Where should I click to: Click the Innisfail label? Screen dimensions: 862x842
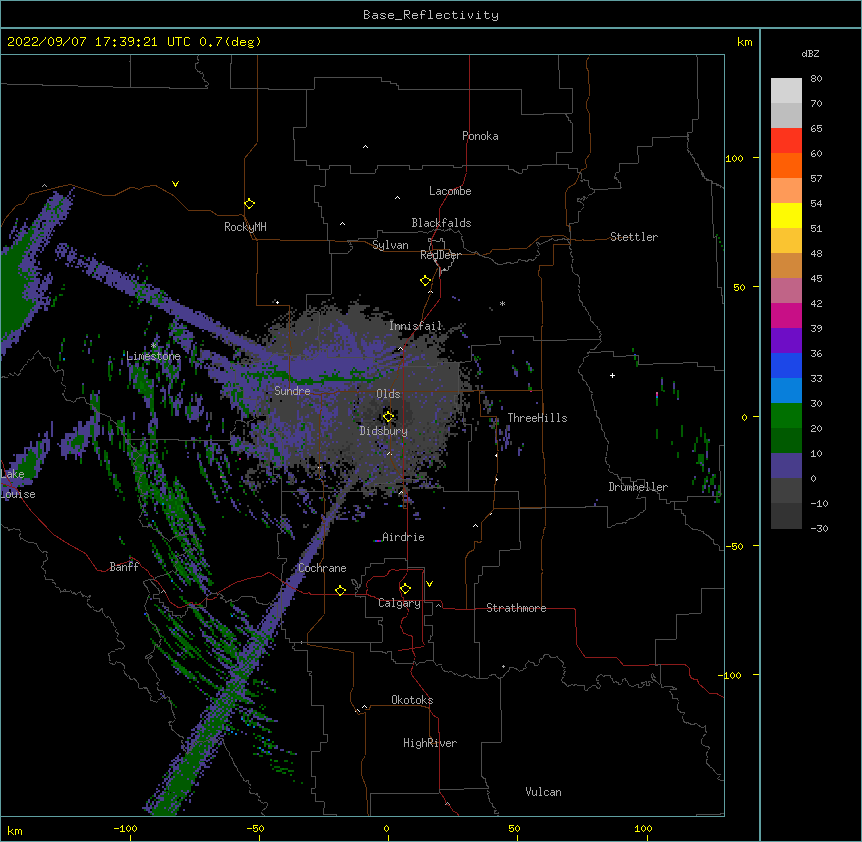tap(416, 326)
